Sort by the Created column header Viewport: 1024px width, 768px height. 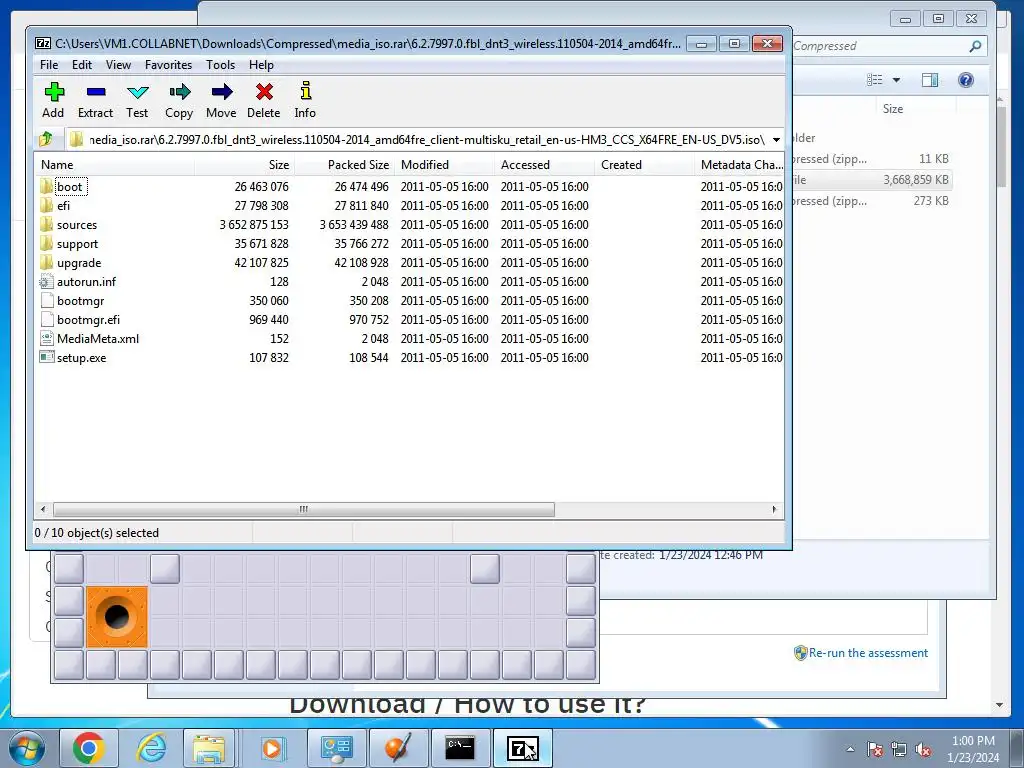(644, 165)
